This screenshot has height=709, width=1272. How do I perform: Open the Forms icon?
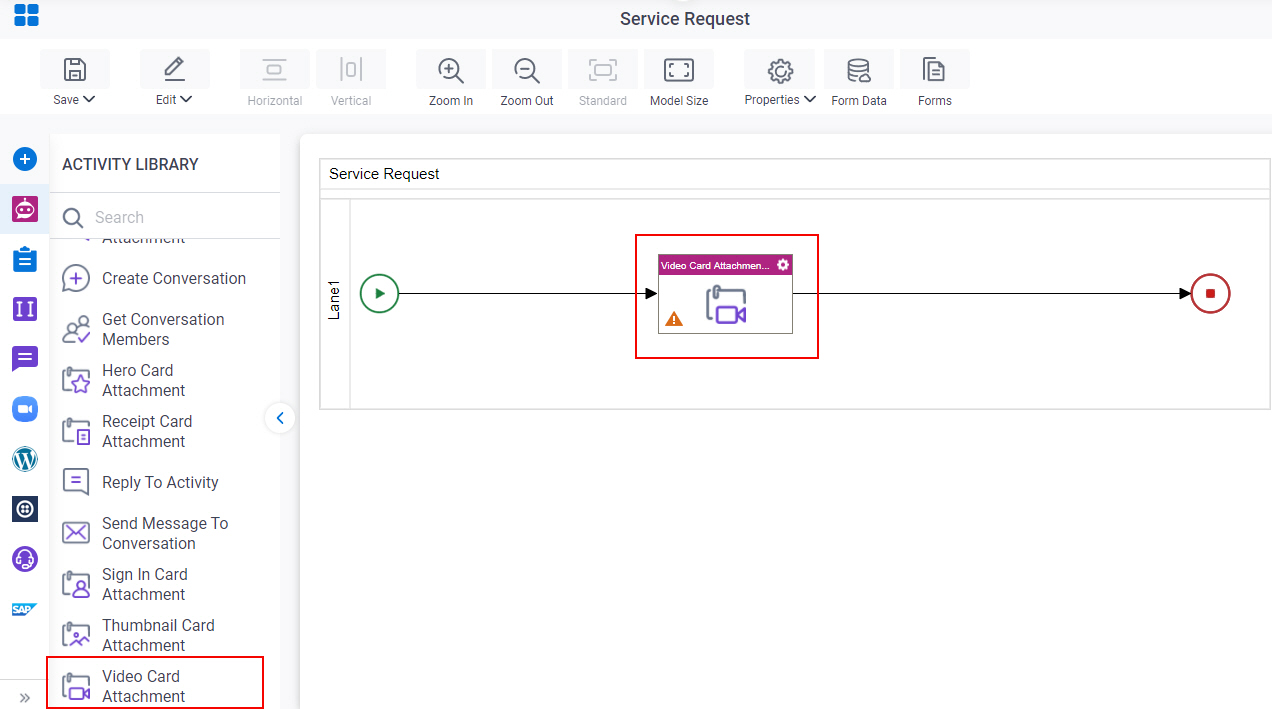934,70
